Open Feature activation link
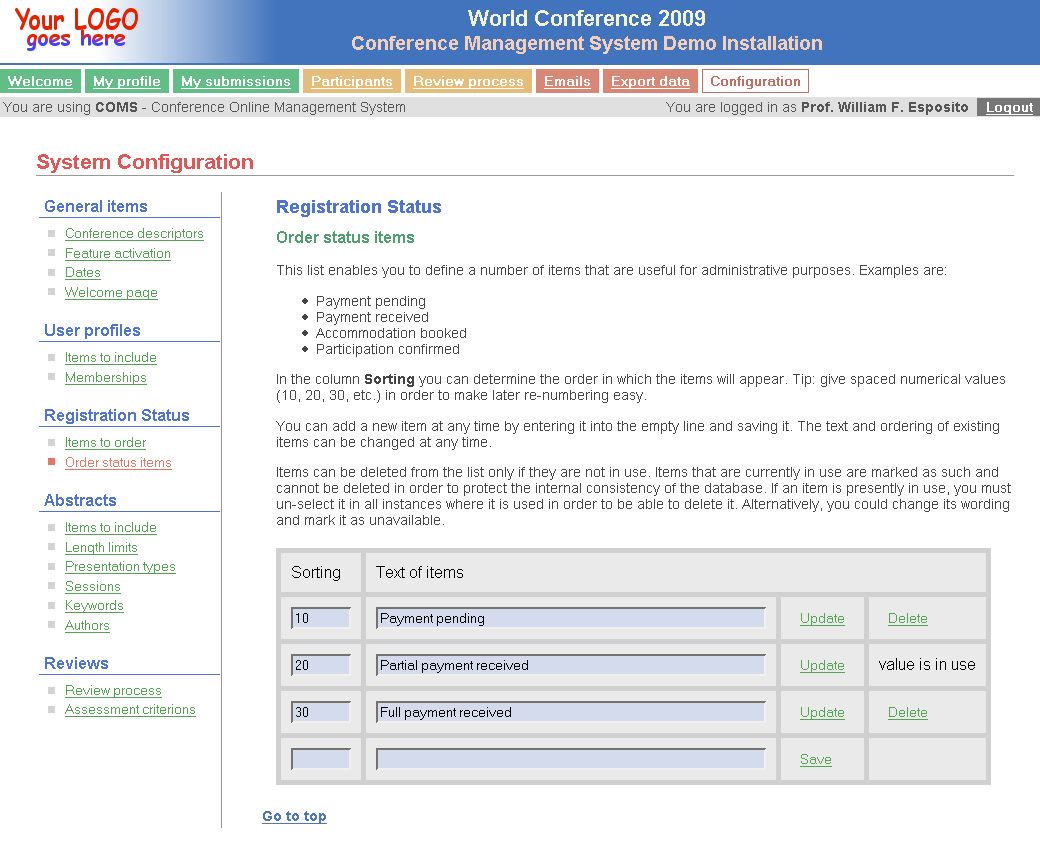 (117, 253)
